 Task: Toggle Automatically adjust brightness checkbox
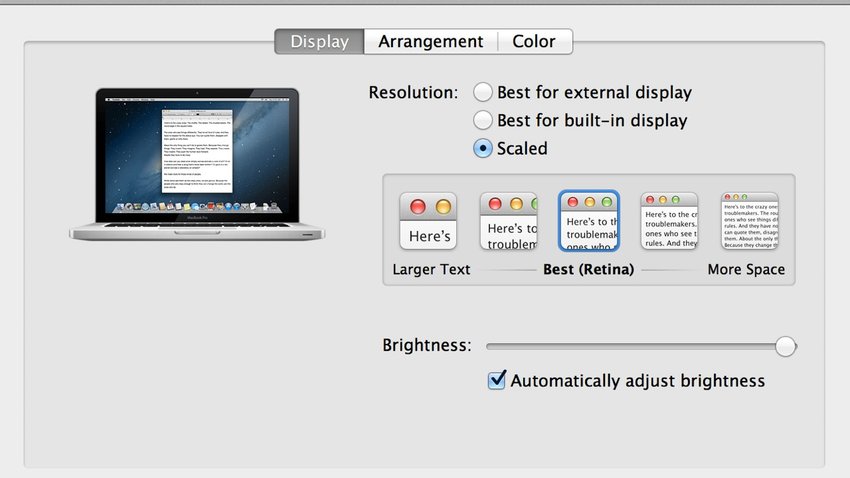497,380
